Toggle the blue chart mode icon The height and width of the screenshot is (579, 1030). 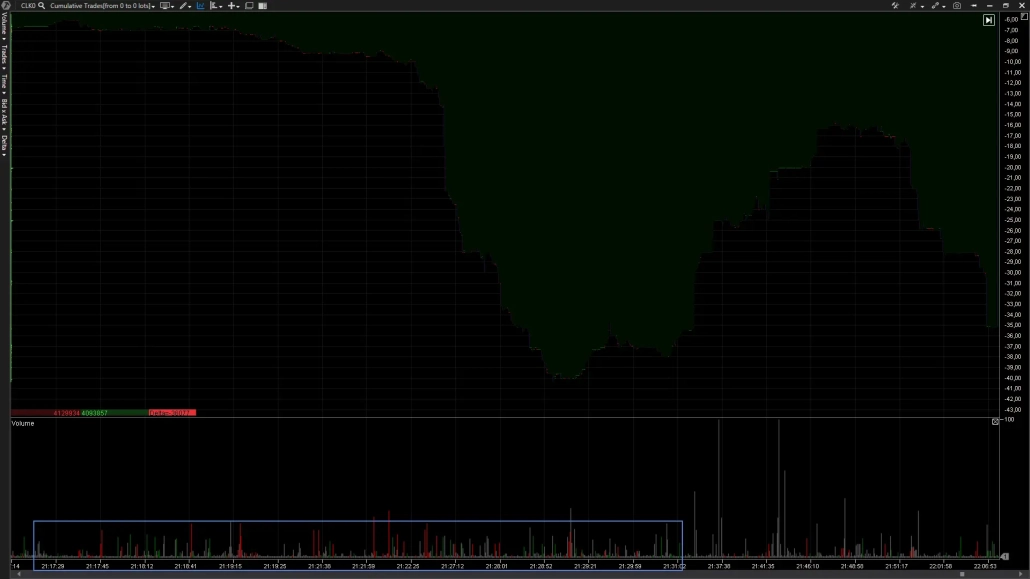[200, 6]
